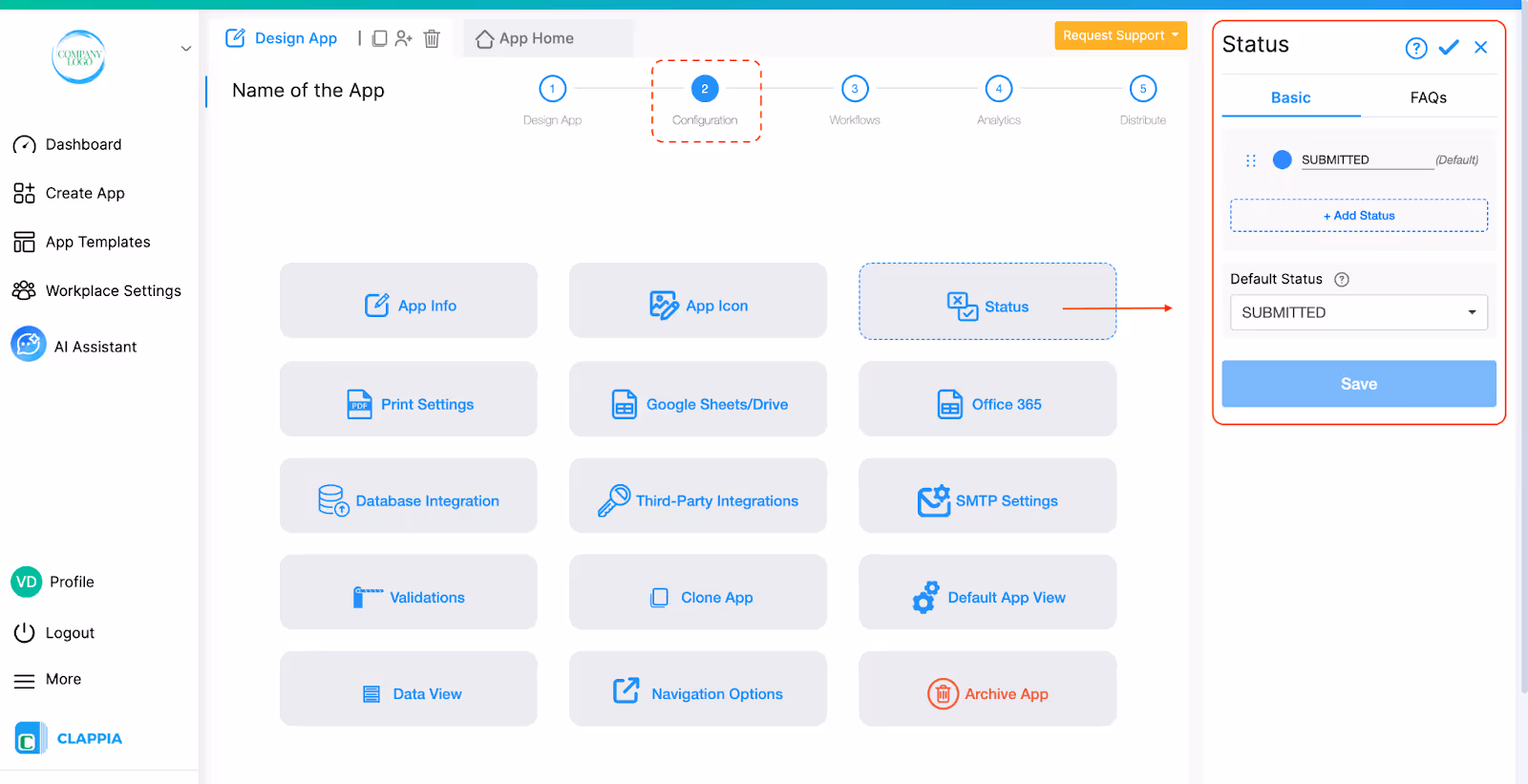Screen dimensions: 1528x784
Task: Click the Dashboard gauge icon
Action: (x=24, y=145)
